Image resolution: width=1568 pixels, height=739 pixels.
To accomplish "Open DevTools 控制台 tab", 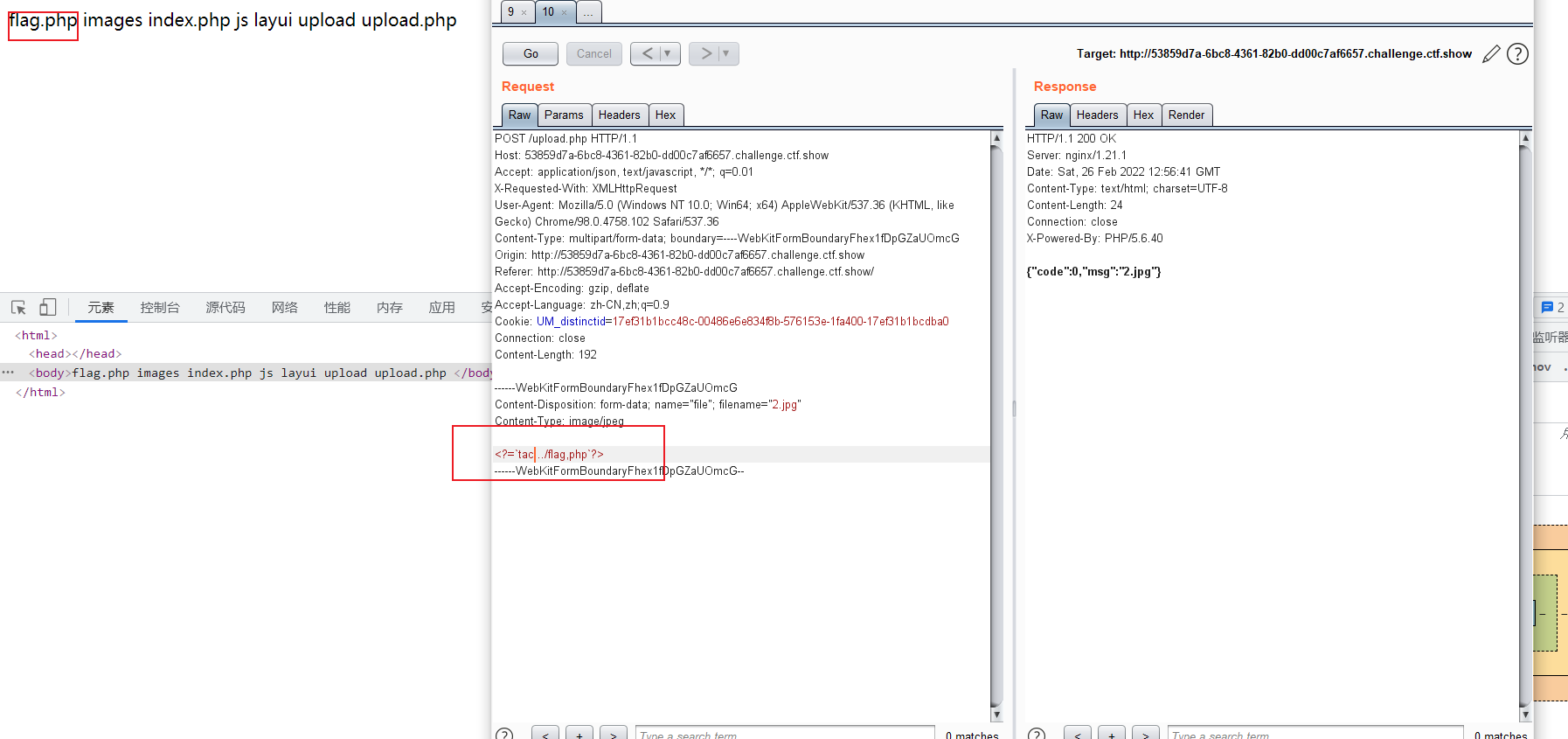I will click(x=160, y=307).
